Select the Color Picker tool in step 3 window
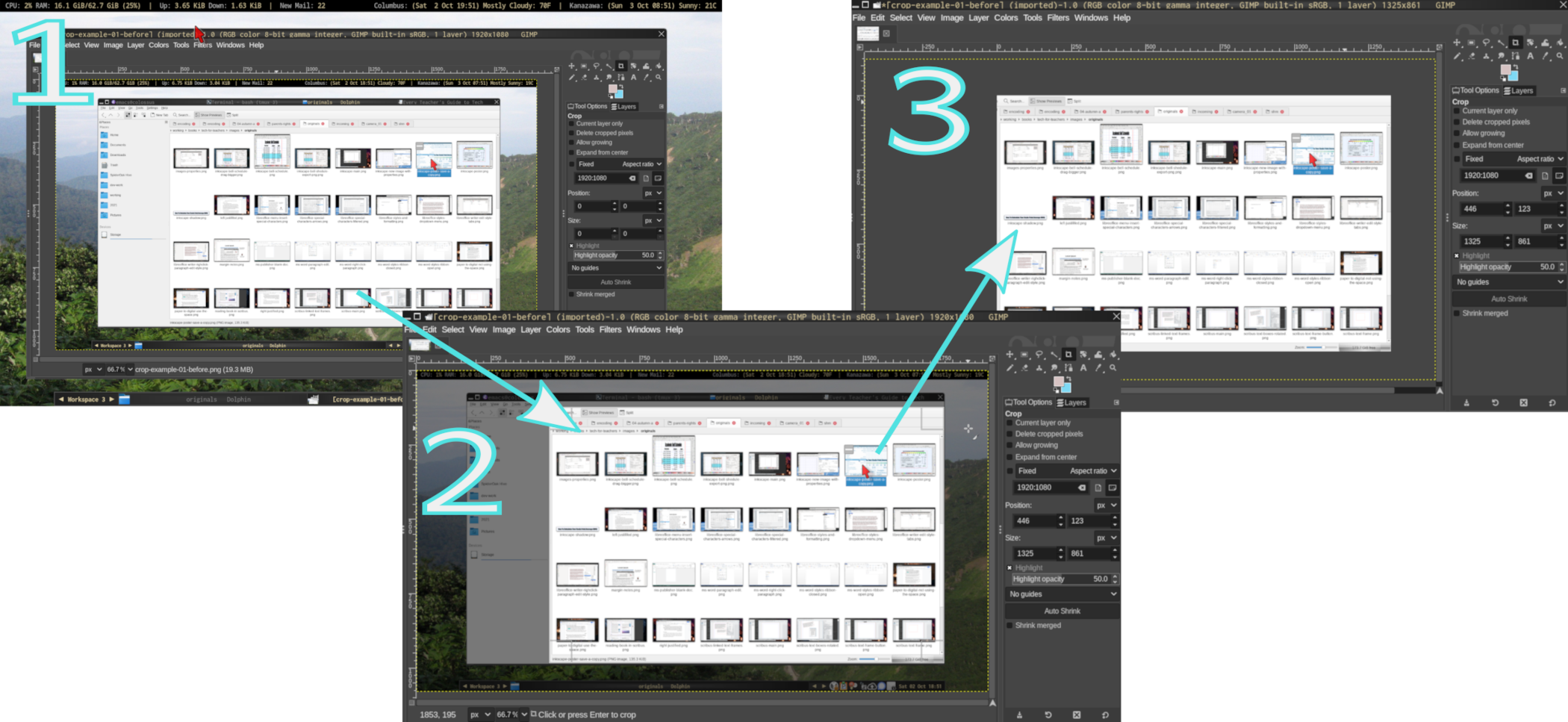This screenshot has width=1568, height=722. (1545, 56)
